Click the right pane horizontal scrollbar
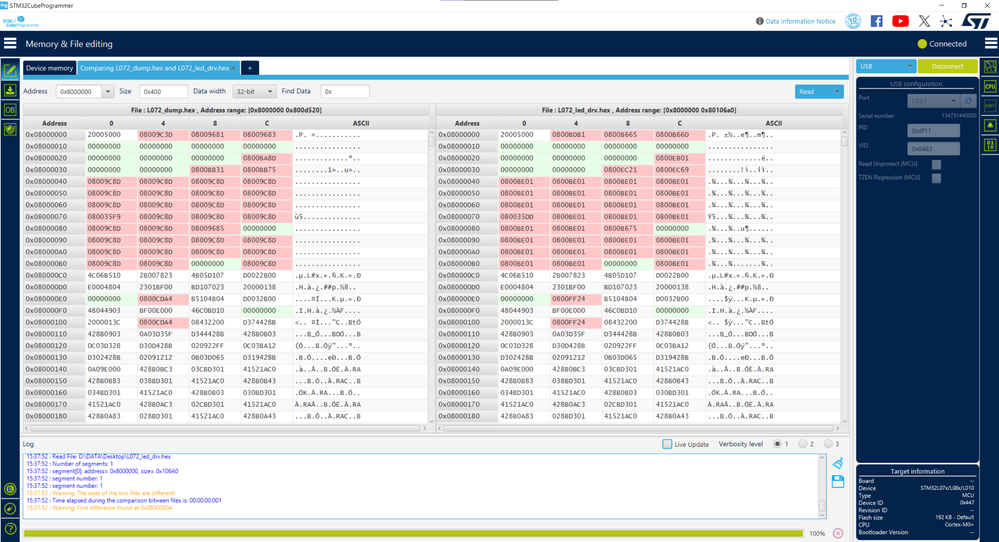999x542 pixels. point(638,429)
